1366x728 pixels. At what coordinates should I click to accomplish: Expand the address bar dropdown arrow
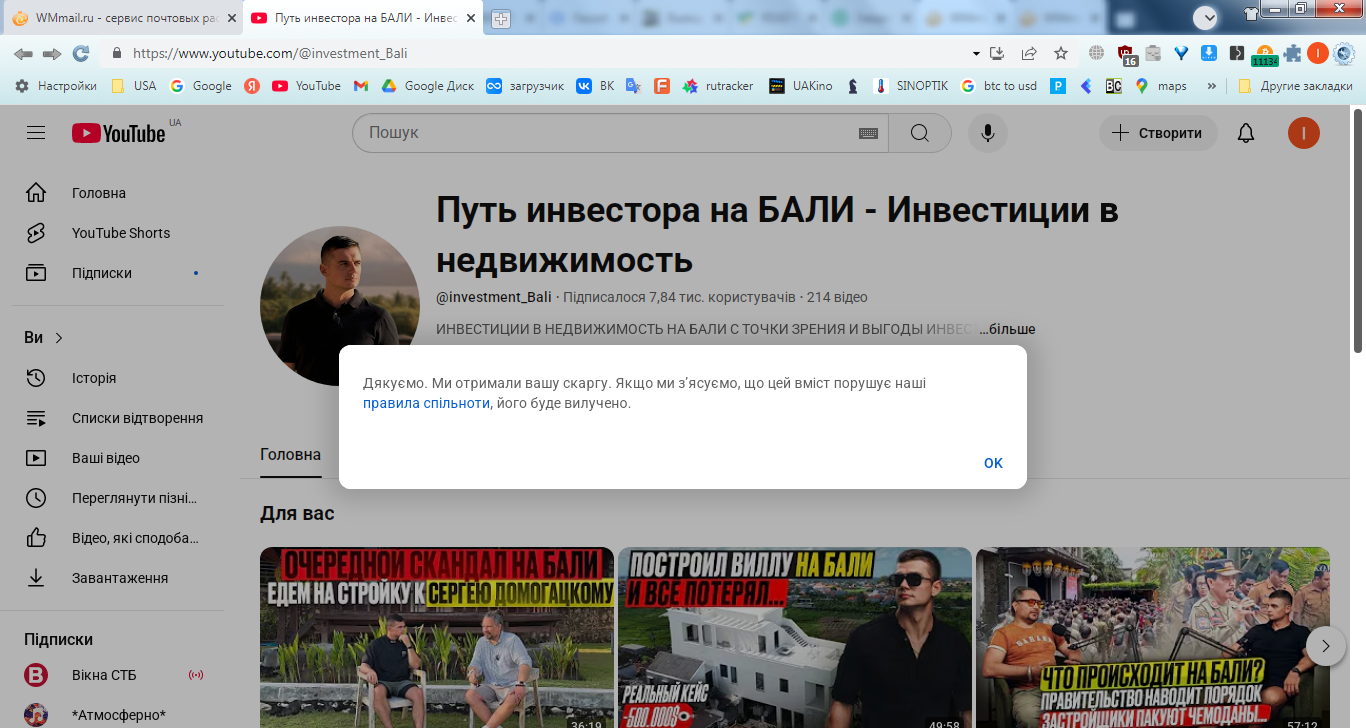click(976, 53)
